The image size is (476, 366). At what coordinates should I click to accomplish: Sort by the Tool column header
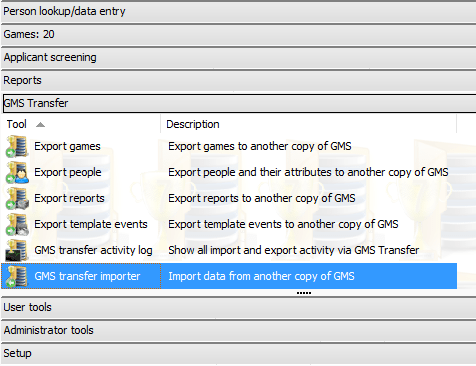point(81,124)
